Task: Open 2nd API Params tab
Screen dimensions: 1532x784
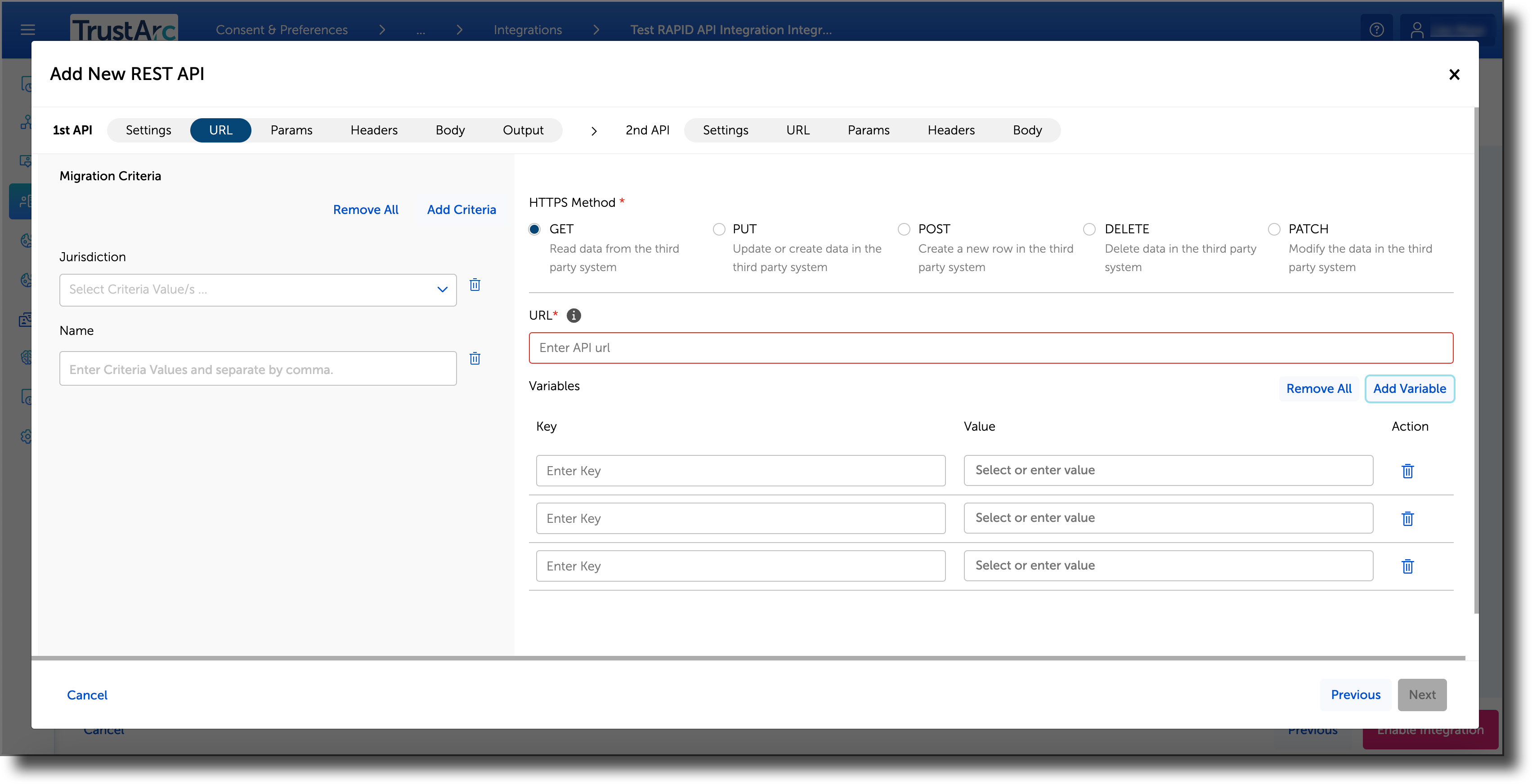Action: [868, 130]
